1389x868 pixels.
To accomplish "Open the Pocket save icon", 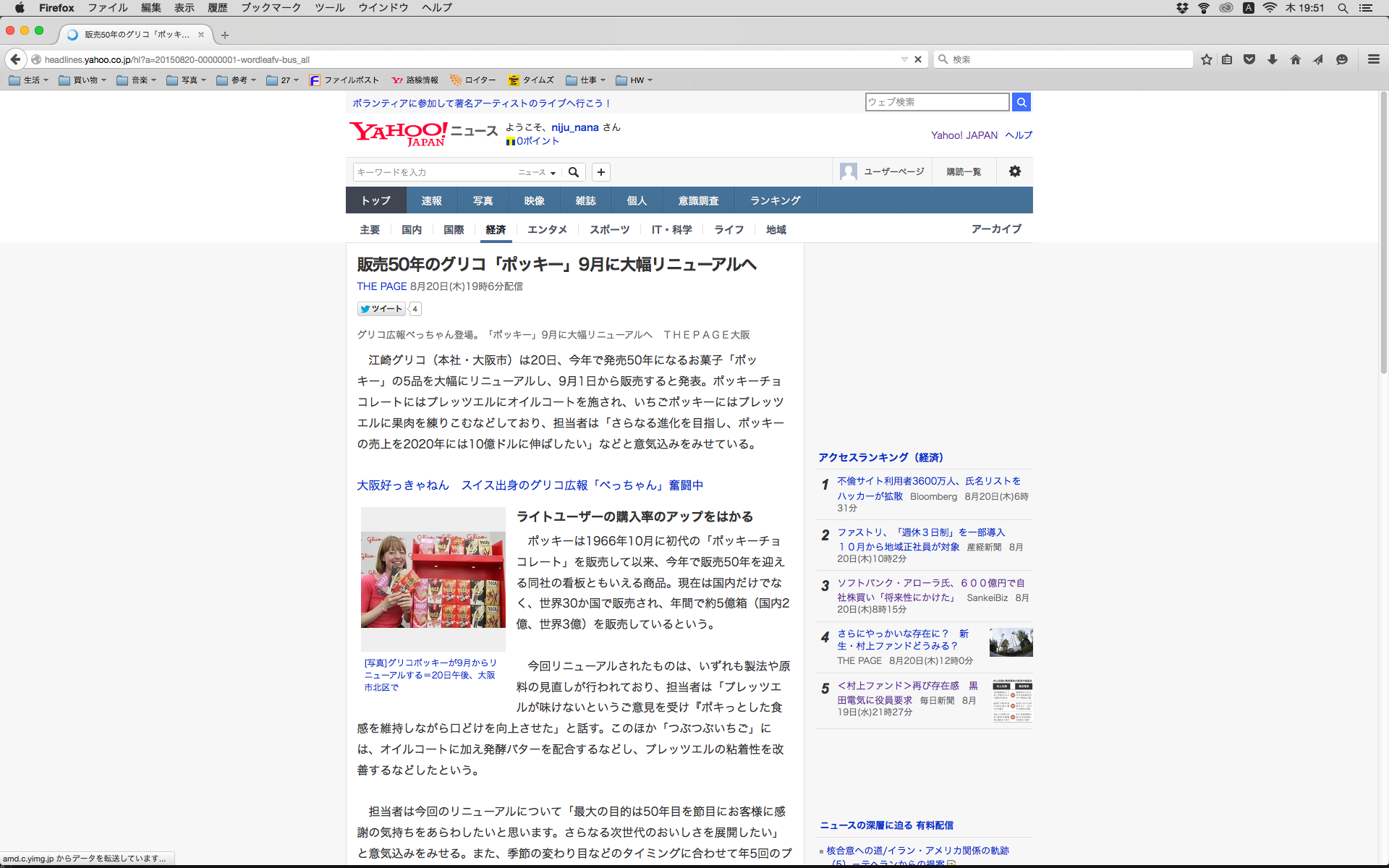I will [1249, 59].
